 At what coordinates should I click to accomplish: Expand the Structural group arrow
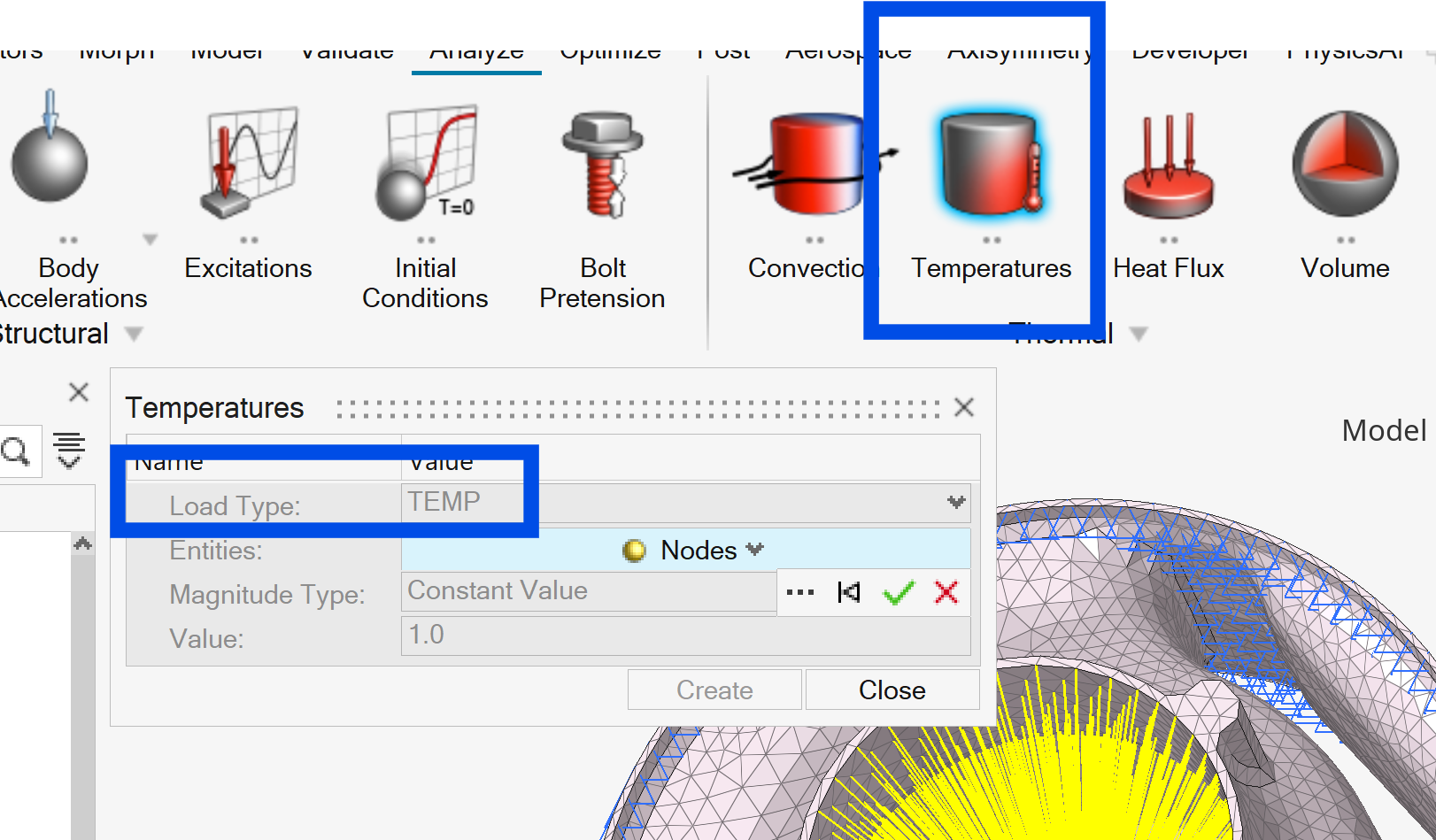click(x=134, y=334)
